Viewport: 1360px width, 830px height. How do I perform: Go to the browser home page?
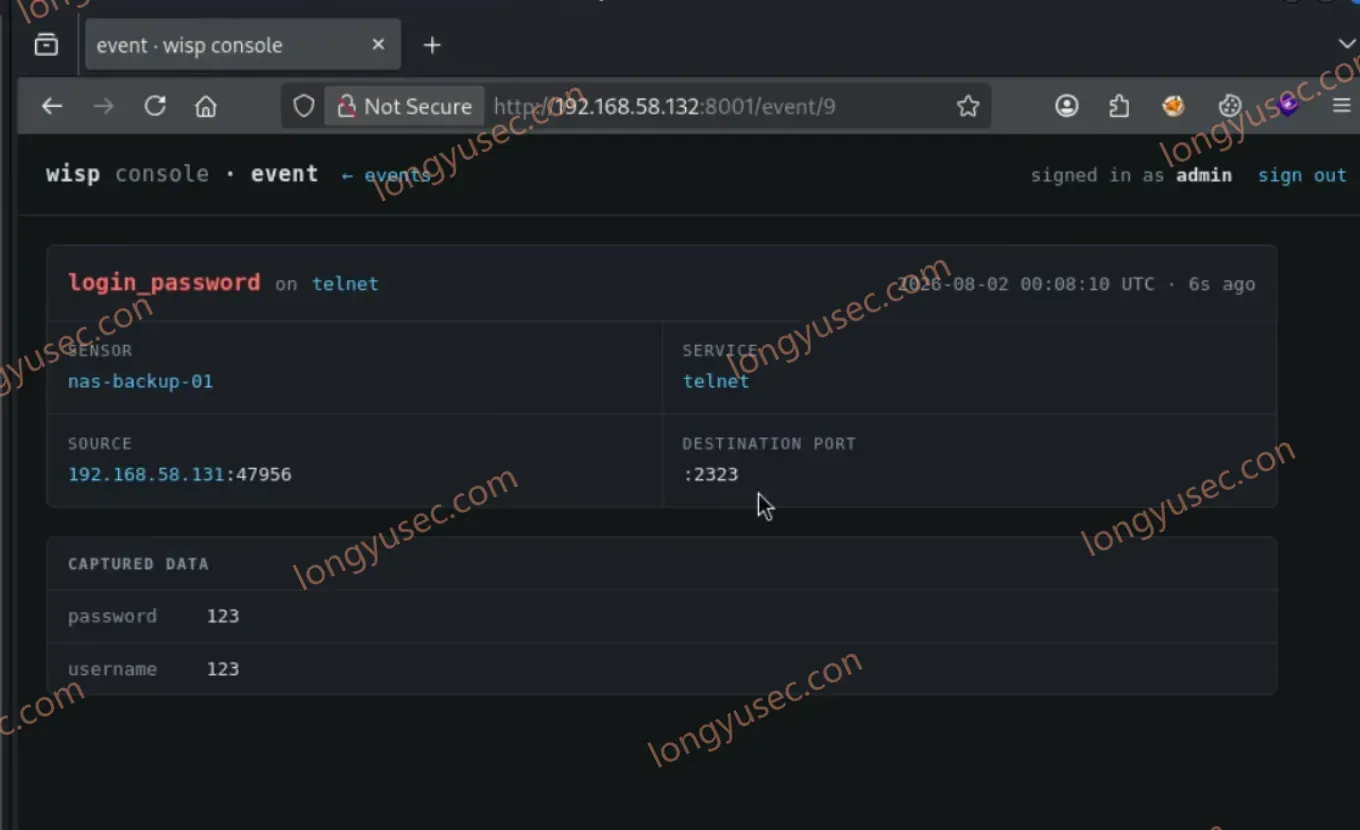[x=206, y=106]
